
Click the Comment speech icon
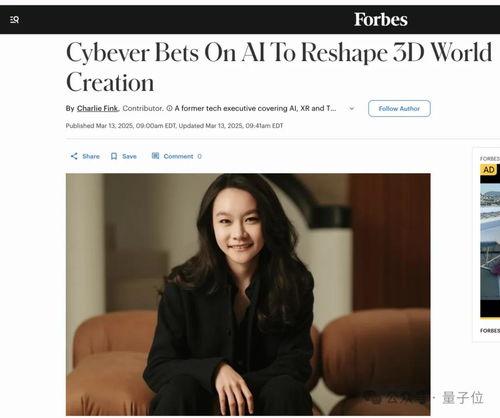tap(155, 156)
